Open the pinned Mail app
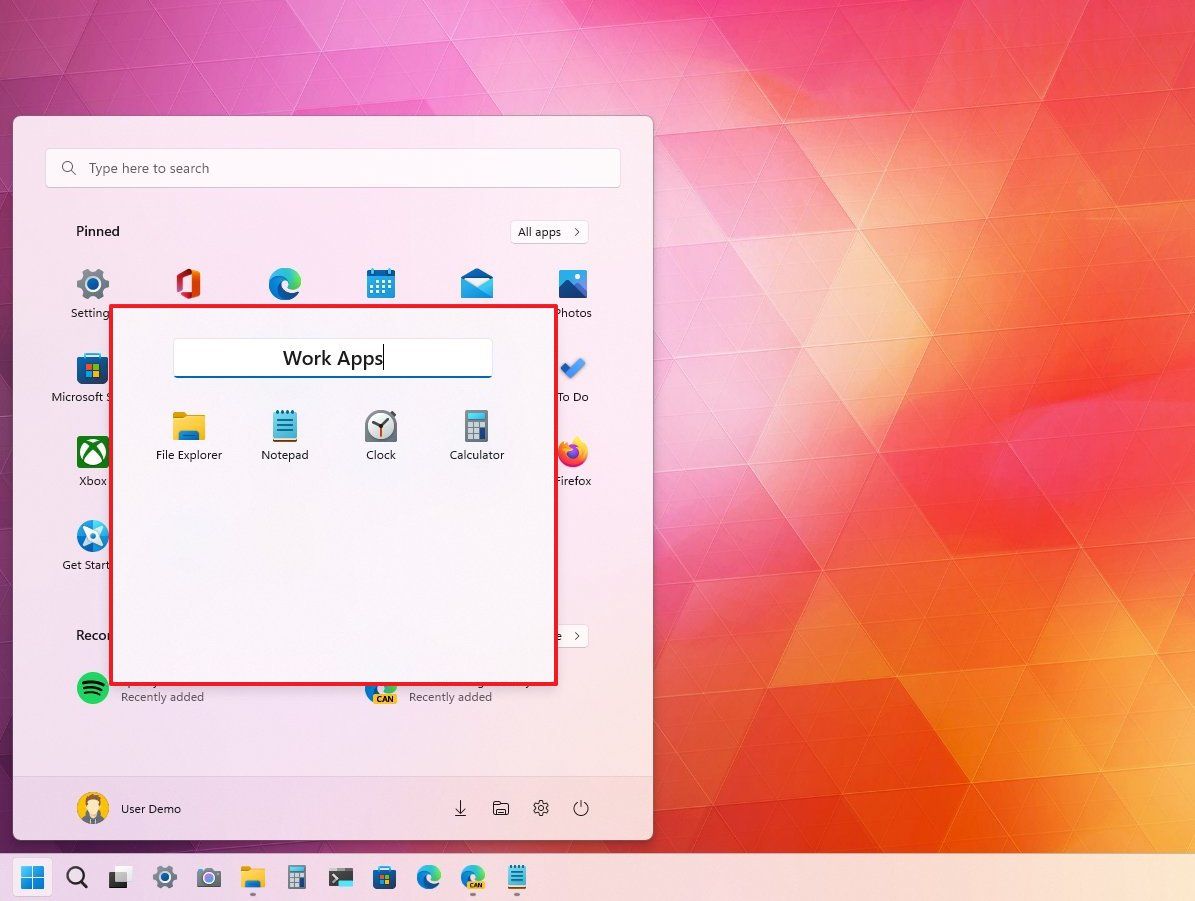 tap(476, 285)
